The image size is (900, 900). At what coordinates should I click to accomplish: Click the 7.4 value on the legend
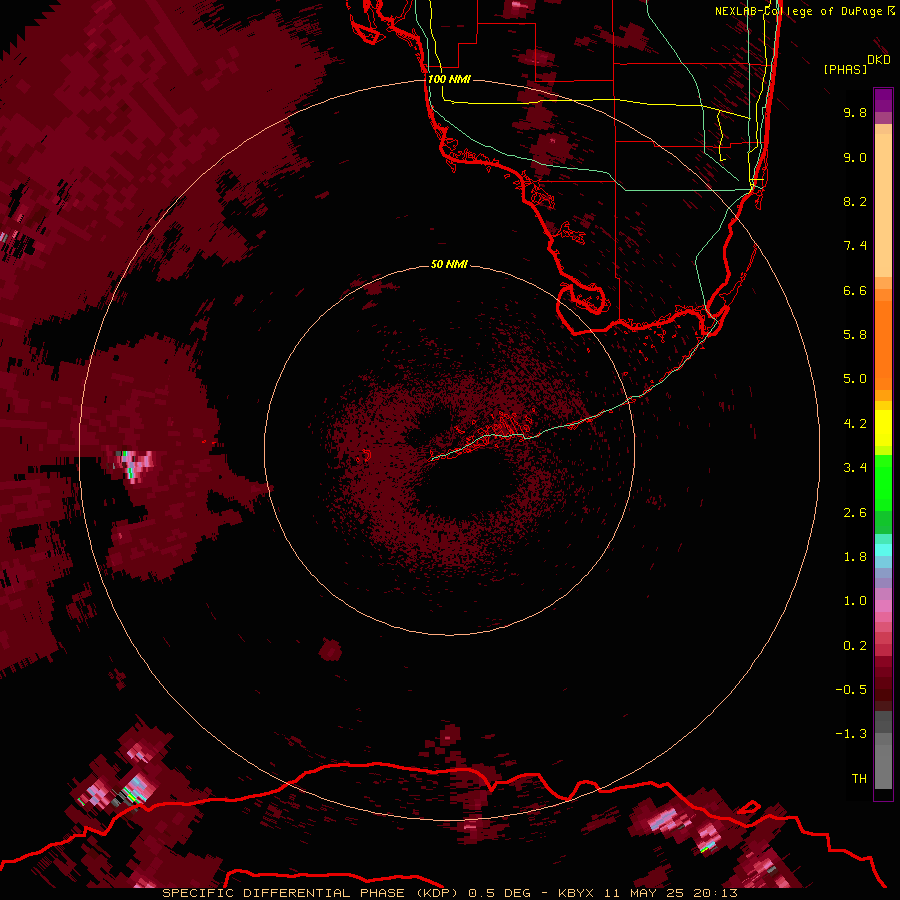pos(855,246)
